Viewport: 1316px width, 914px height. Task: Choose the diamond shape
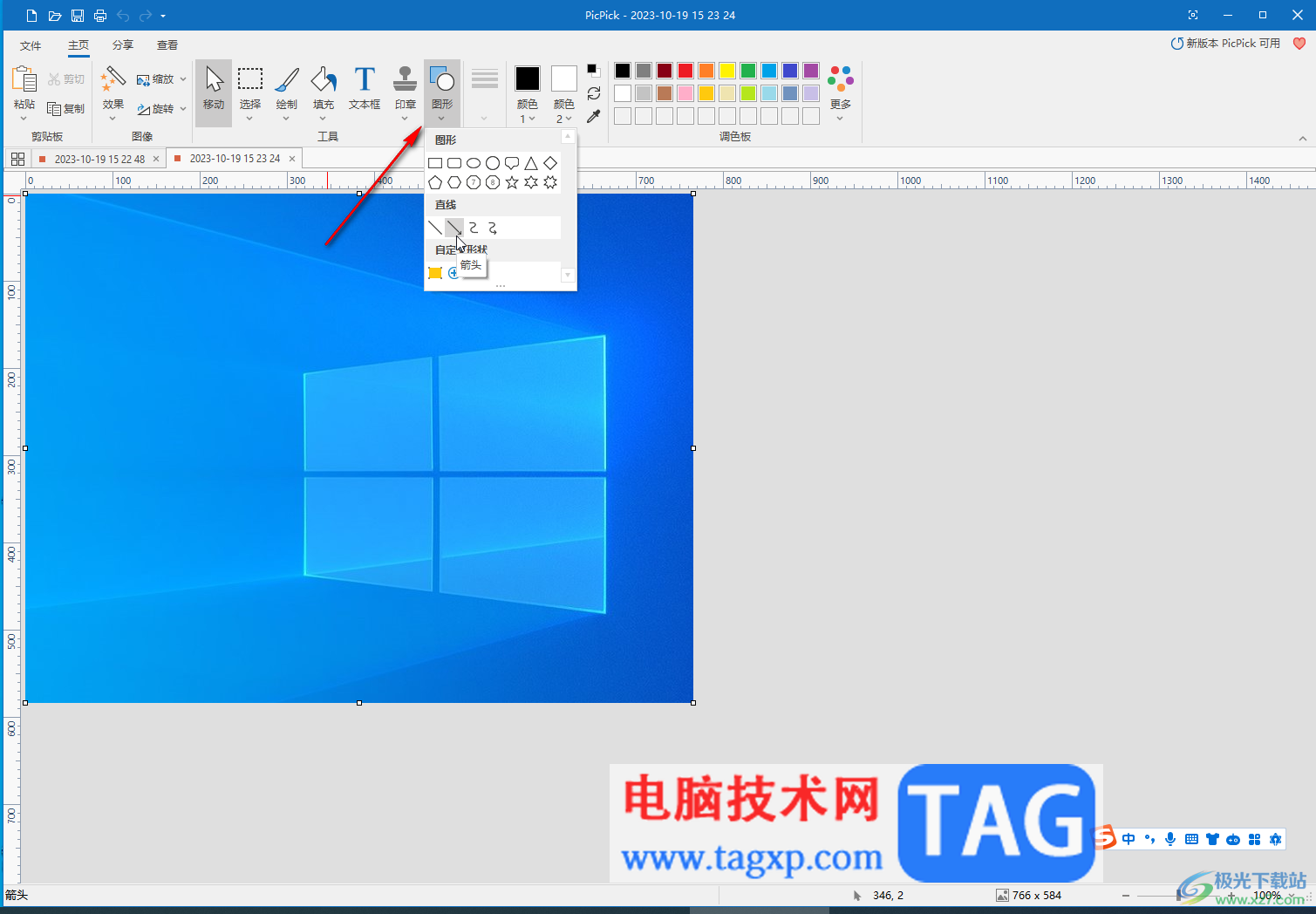[x=550, y=163]
